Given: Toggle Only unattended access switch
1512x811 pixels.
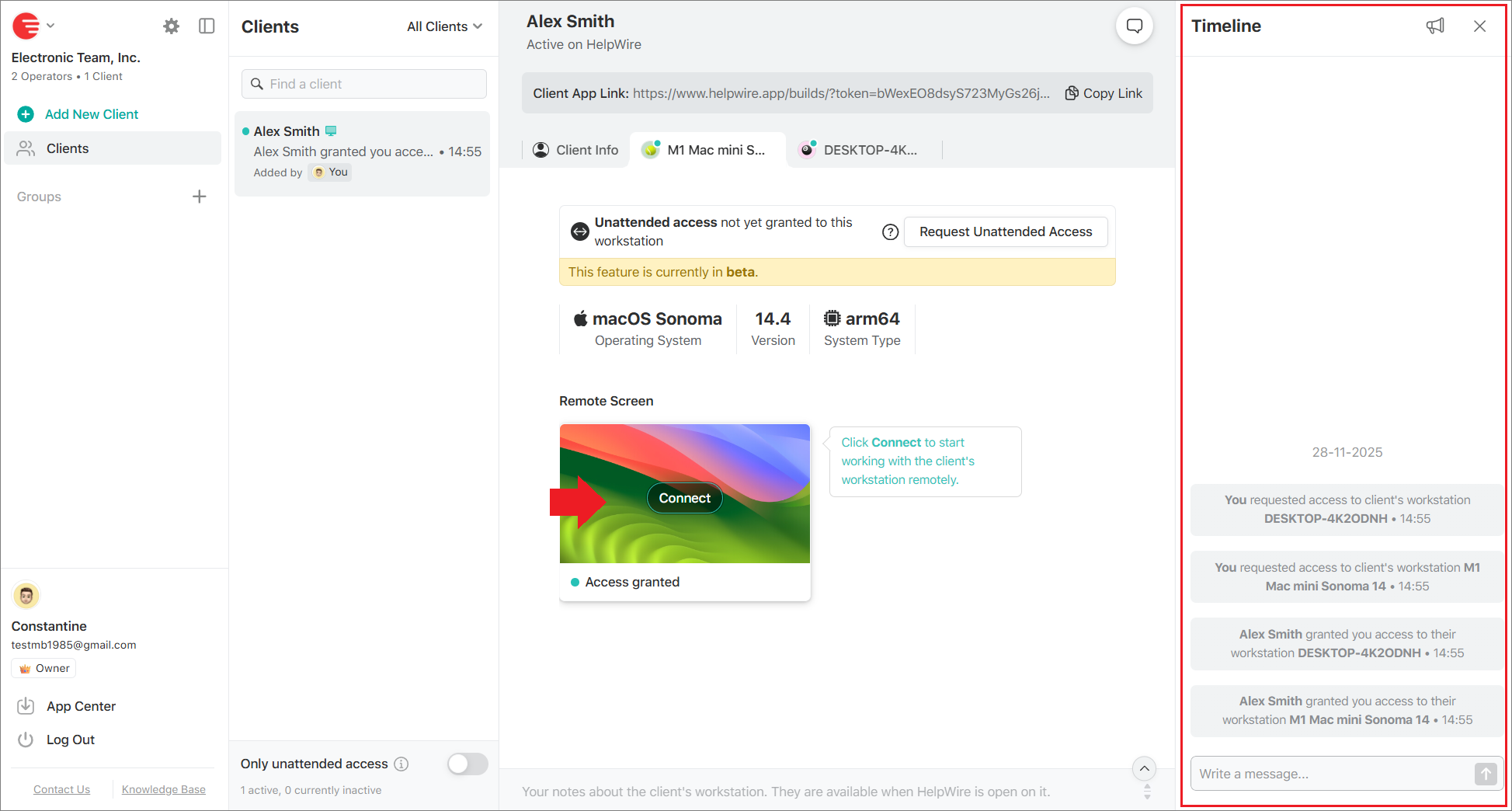Looking at the screenshot, I should 468,764.
